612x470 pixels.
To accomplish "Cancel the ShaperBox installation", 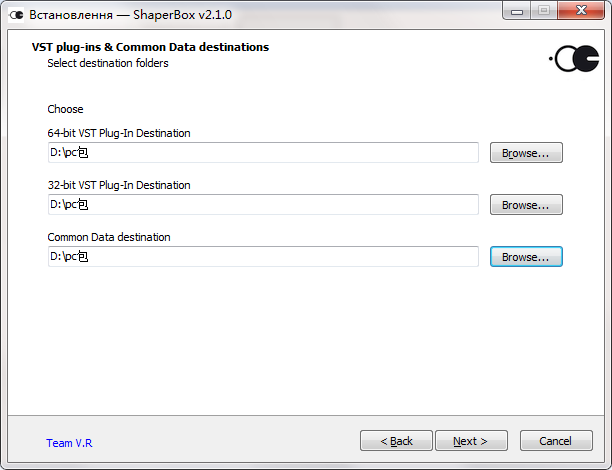I will point(556,441).
